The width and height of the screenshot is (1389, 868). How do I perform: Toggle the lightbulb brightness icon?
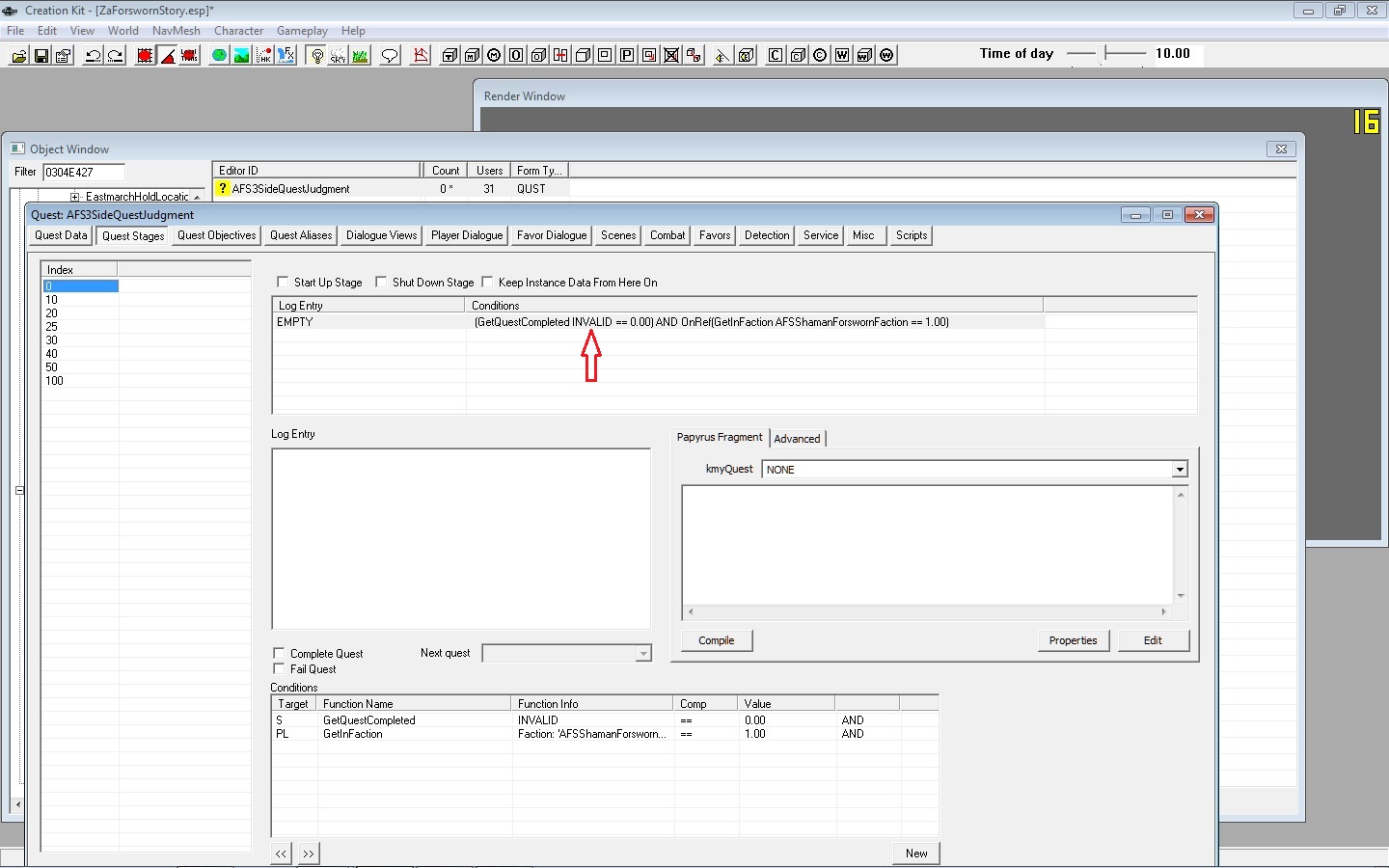(316, 55)
